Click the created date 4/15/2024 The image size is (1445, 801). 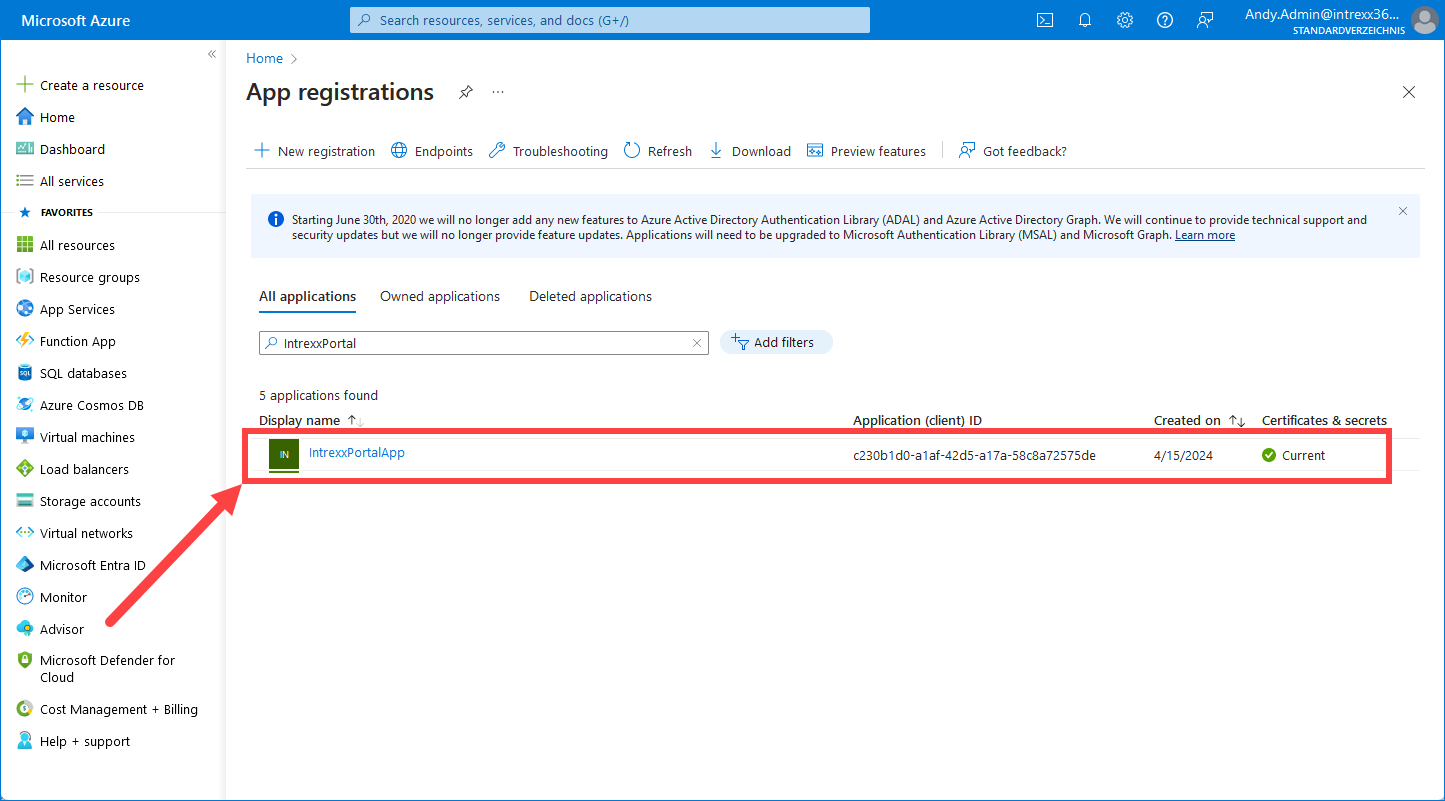(x=1183, y=455)
